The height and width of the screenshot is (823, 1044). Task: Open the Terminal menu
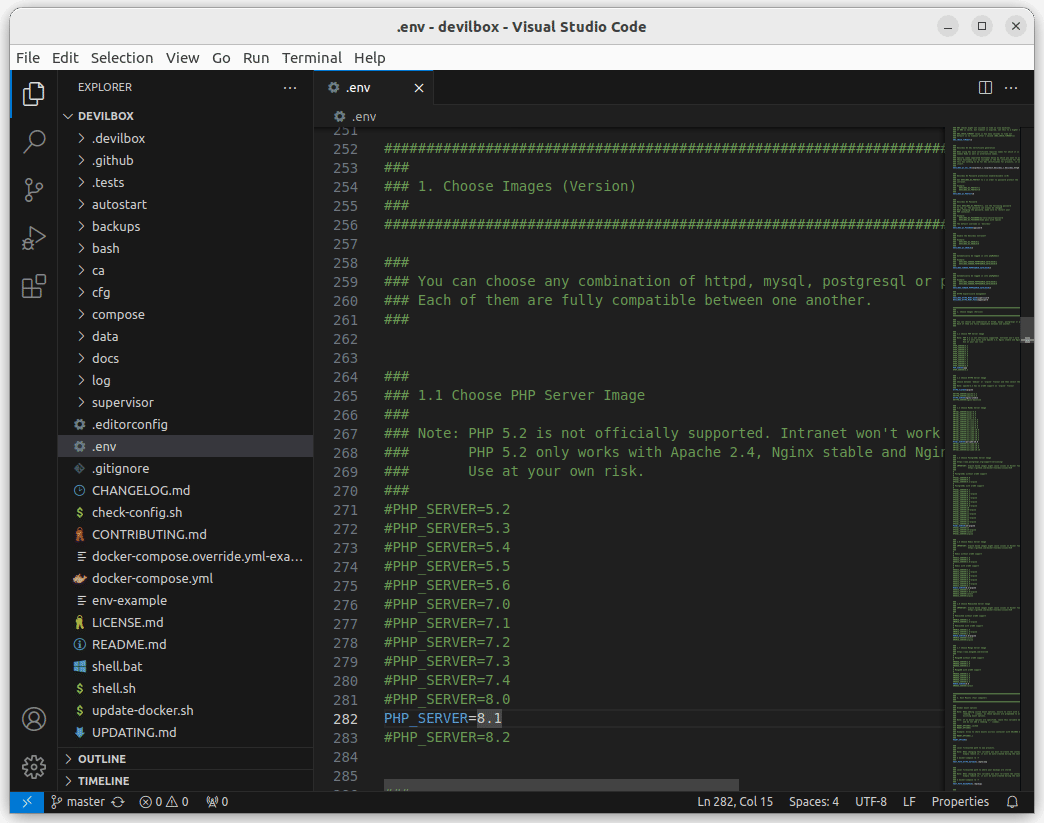click(311, 58)
